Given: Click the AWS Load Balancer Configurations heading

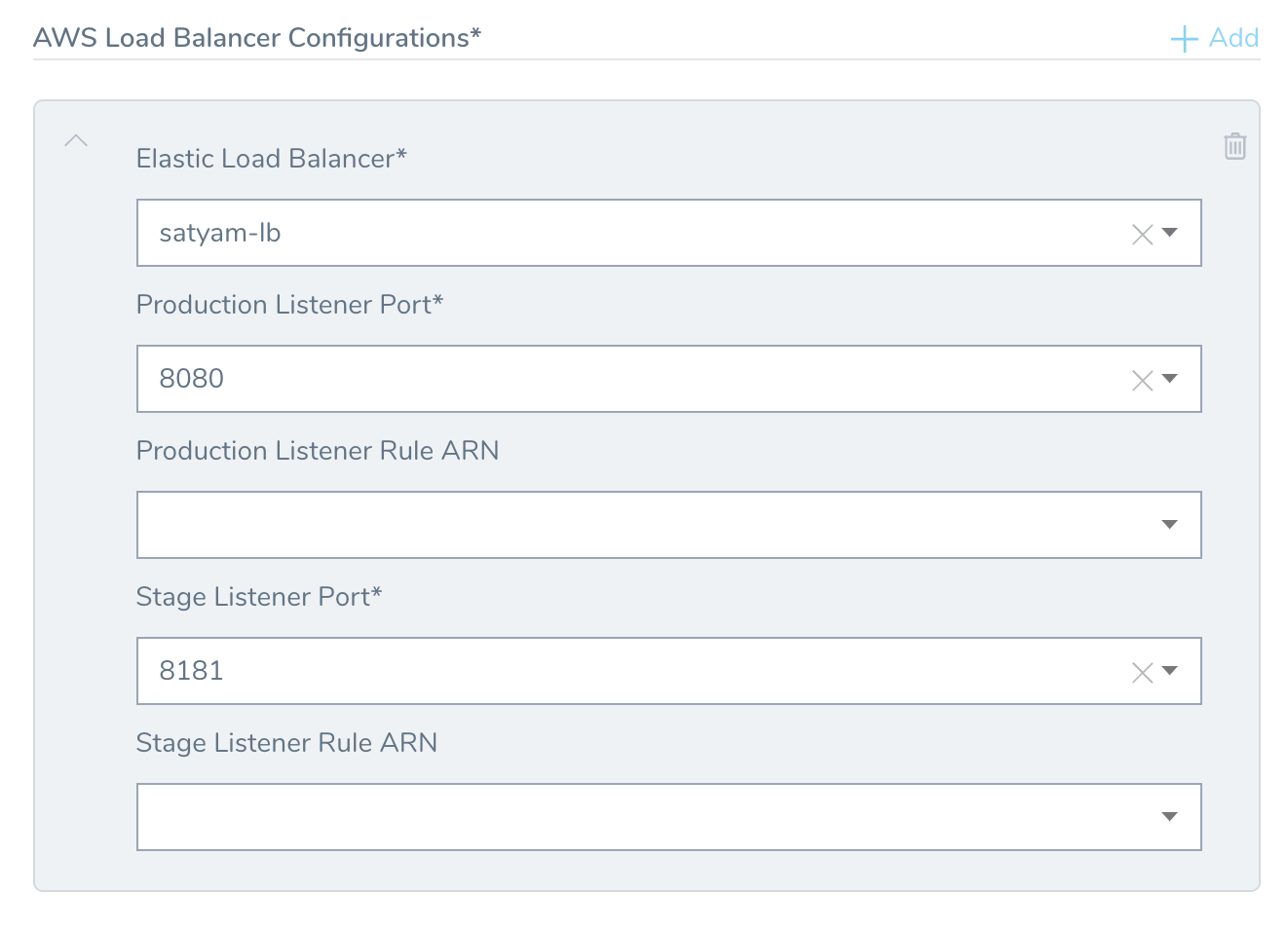Looking at the screenshot, I should pos(257,38).
